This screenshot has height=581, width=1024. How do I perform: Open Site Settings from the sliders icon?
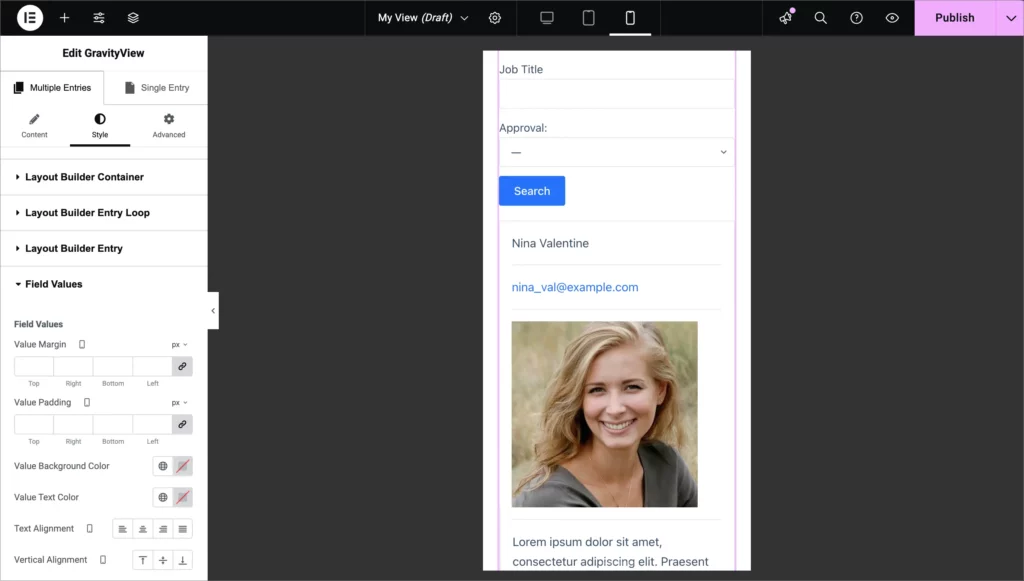[97, 17]
